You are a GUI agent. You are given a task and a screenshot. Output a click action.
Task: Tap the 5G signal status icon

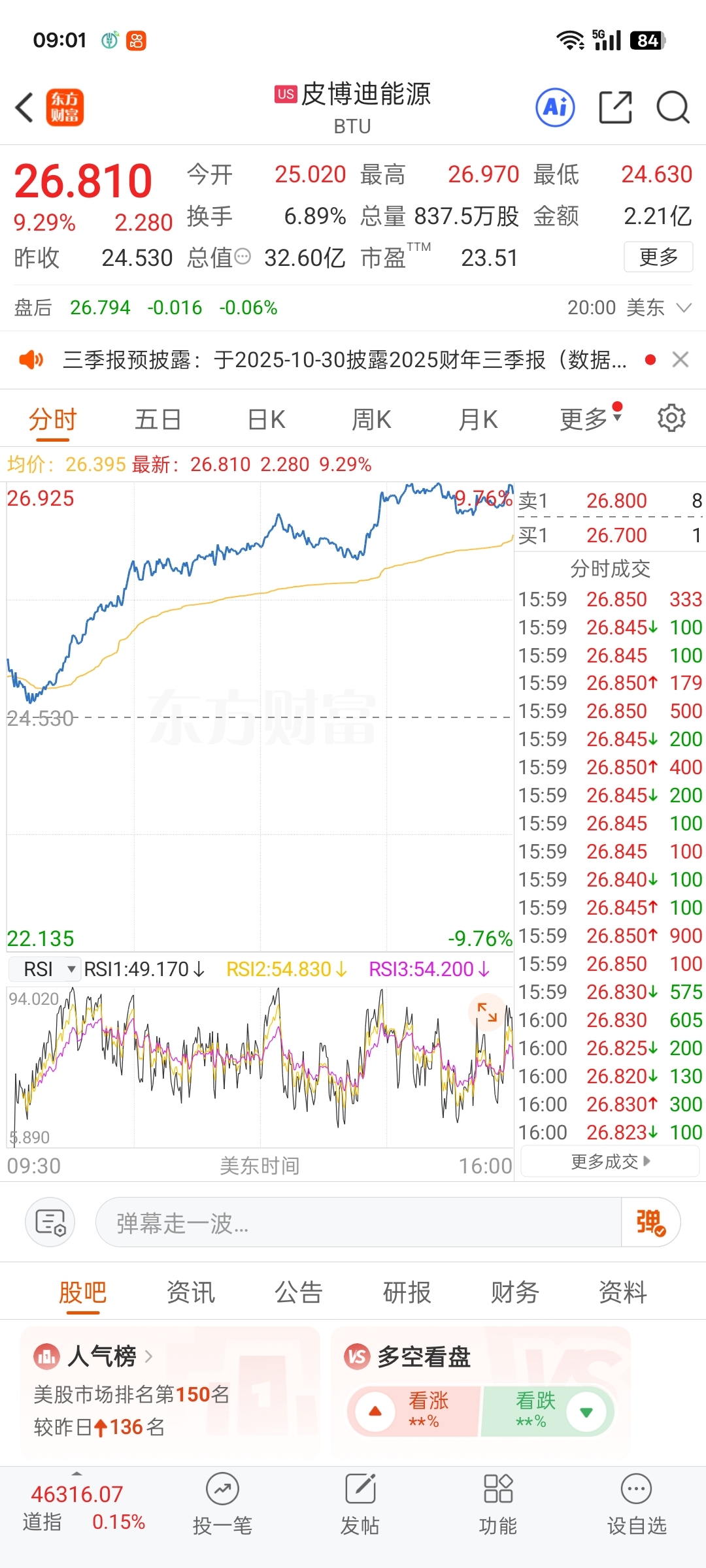pos(607,40)
